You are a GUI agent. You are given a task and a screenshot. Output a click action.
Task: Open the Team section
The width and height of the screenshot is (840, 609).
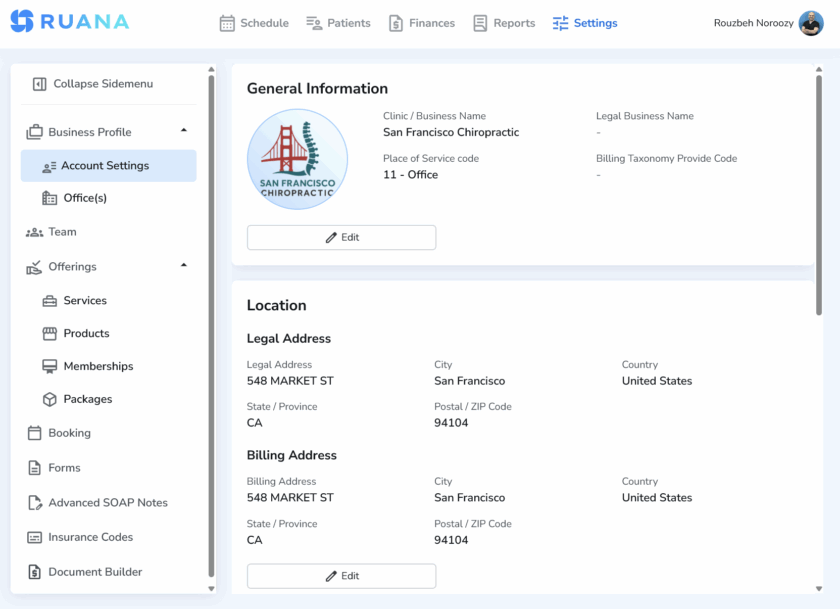[64, 231]
